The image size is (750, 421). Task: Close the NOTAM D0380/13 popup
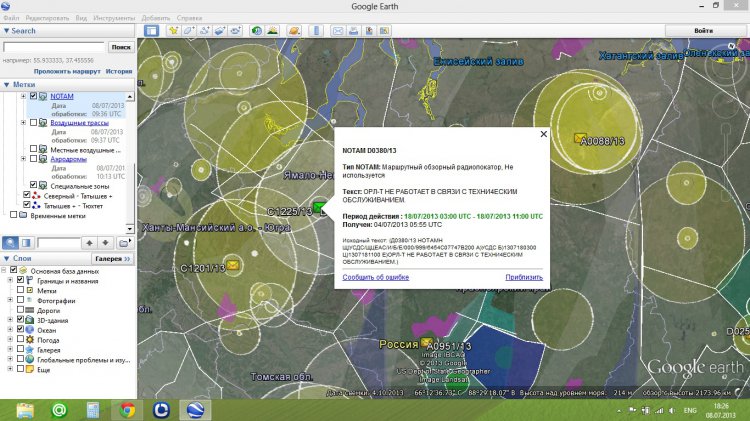pos(543,134)
